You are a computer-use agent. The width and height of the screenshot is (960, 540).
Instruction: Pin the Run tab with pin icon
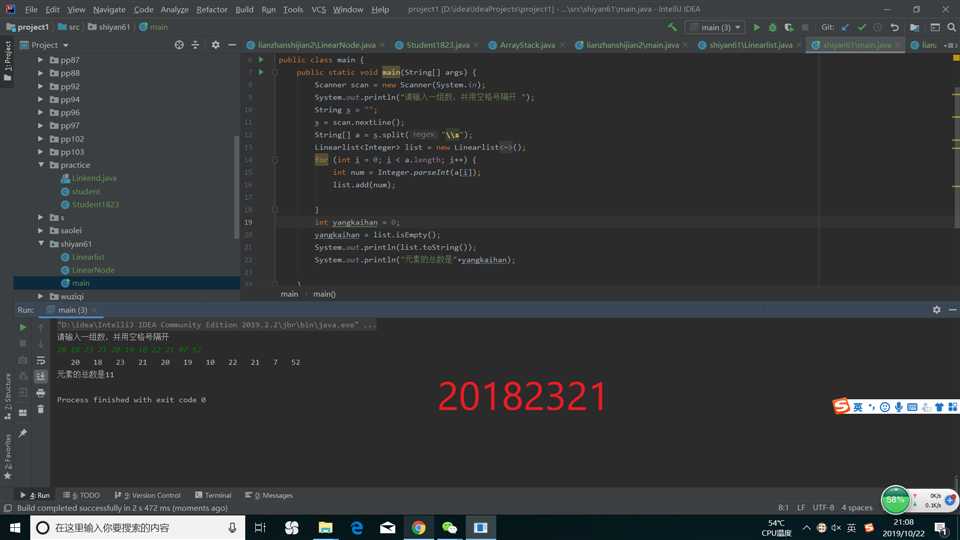click(23, 433)
